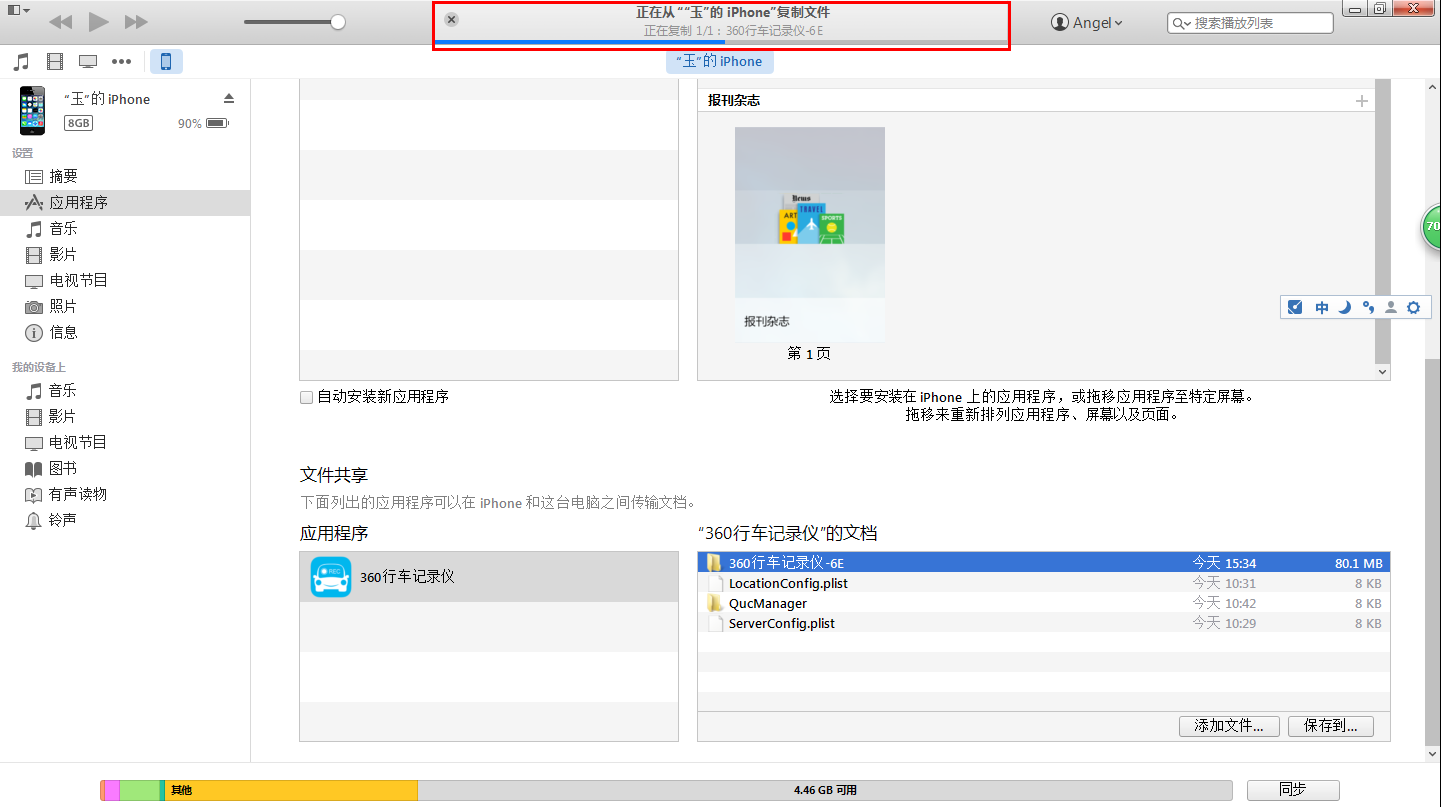The height and width of the screenshot is (807, 1441).
Task: Click the plus icon beside 报刊杂志
Action: point(1361,101)
